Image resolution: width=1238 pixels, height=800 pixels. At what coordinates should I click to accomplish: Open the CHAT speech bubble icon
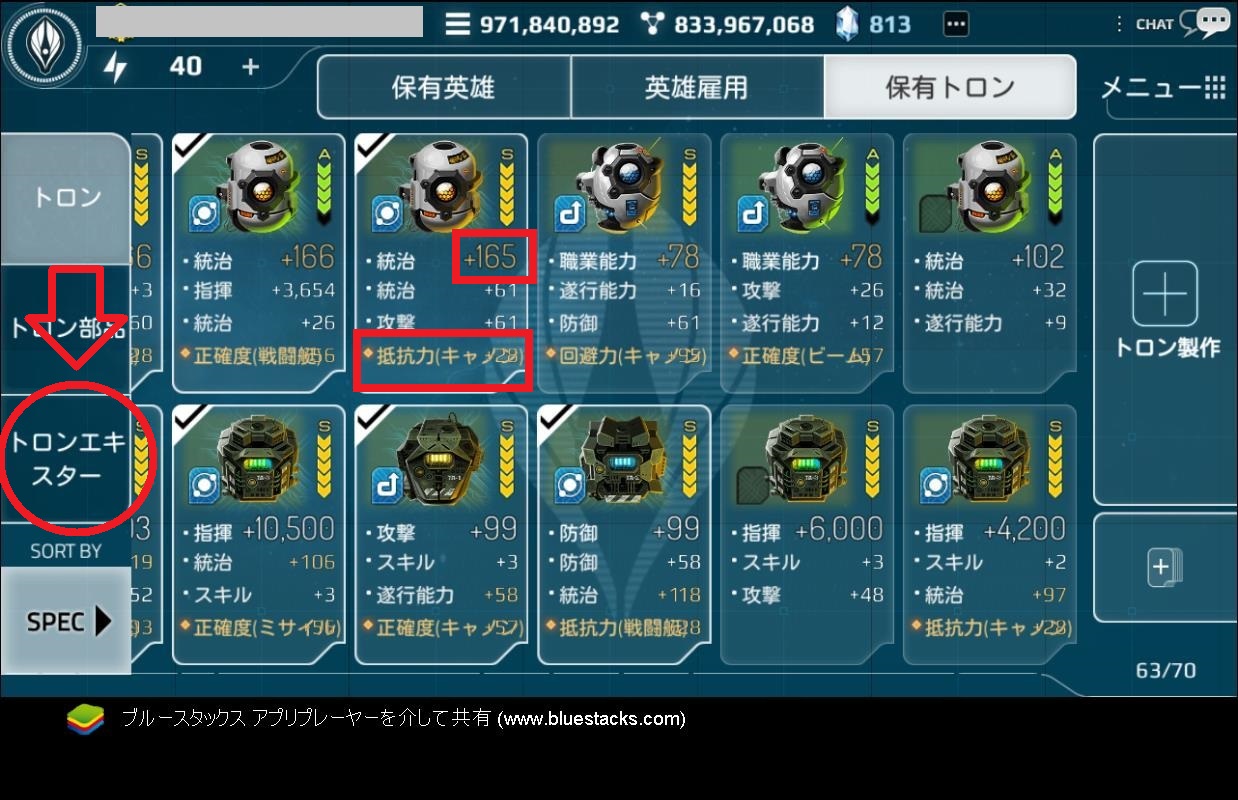tap(1205, 23)
